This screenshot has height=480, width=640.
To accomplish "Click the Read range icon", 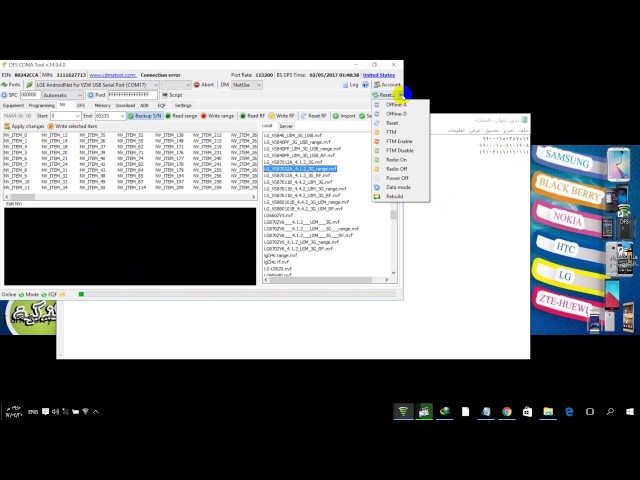I will 168,116.
